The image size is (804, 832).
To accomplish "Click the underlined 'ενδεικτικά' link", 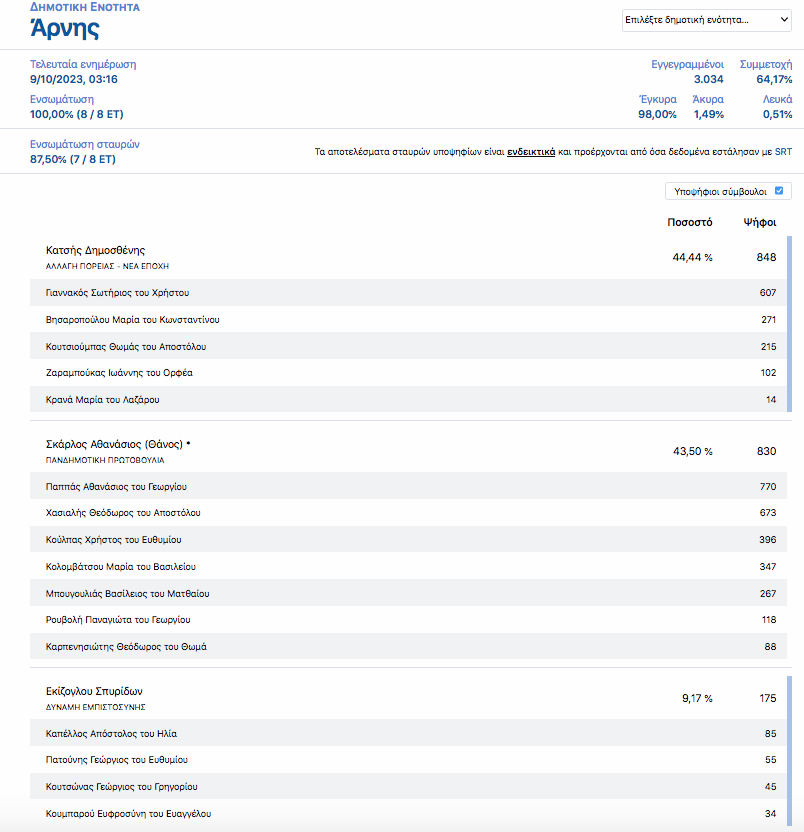I will click(x=531, y=152).
